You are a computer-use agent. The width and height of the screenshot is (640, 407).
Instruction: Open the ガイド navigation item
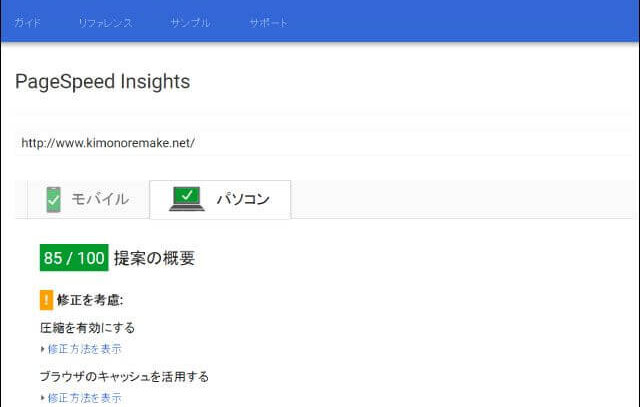(27, 22)
